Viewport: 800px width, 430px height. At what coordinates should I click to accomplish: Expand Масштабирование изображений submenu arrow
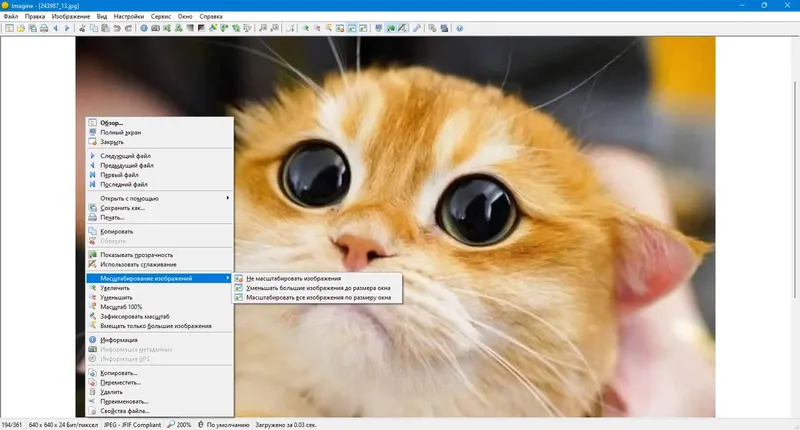tap(228, 278)
